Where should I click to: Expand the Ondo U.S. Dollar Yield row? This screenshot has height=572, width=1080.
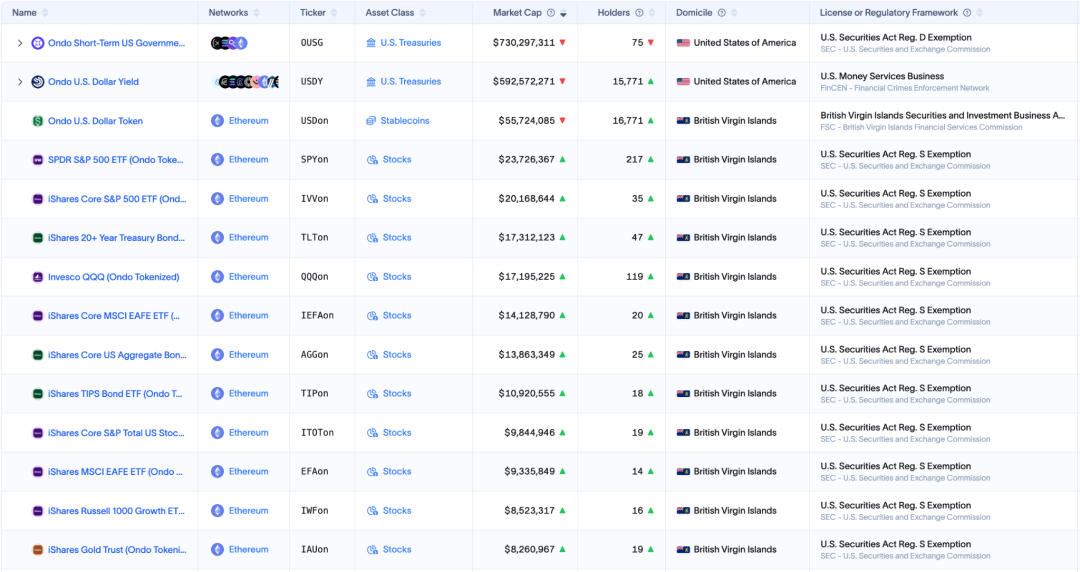[20, 82]
